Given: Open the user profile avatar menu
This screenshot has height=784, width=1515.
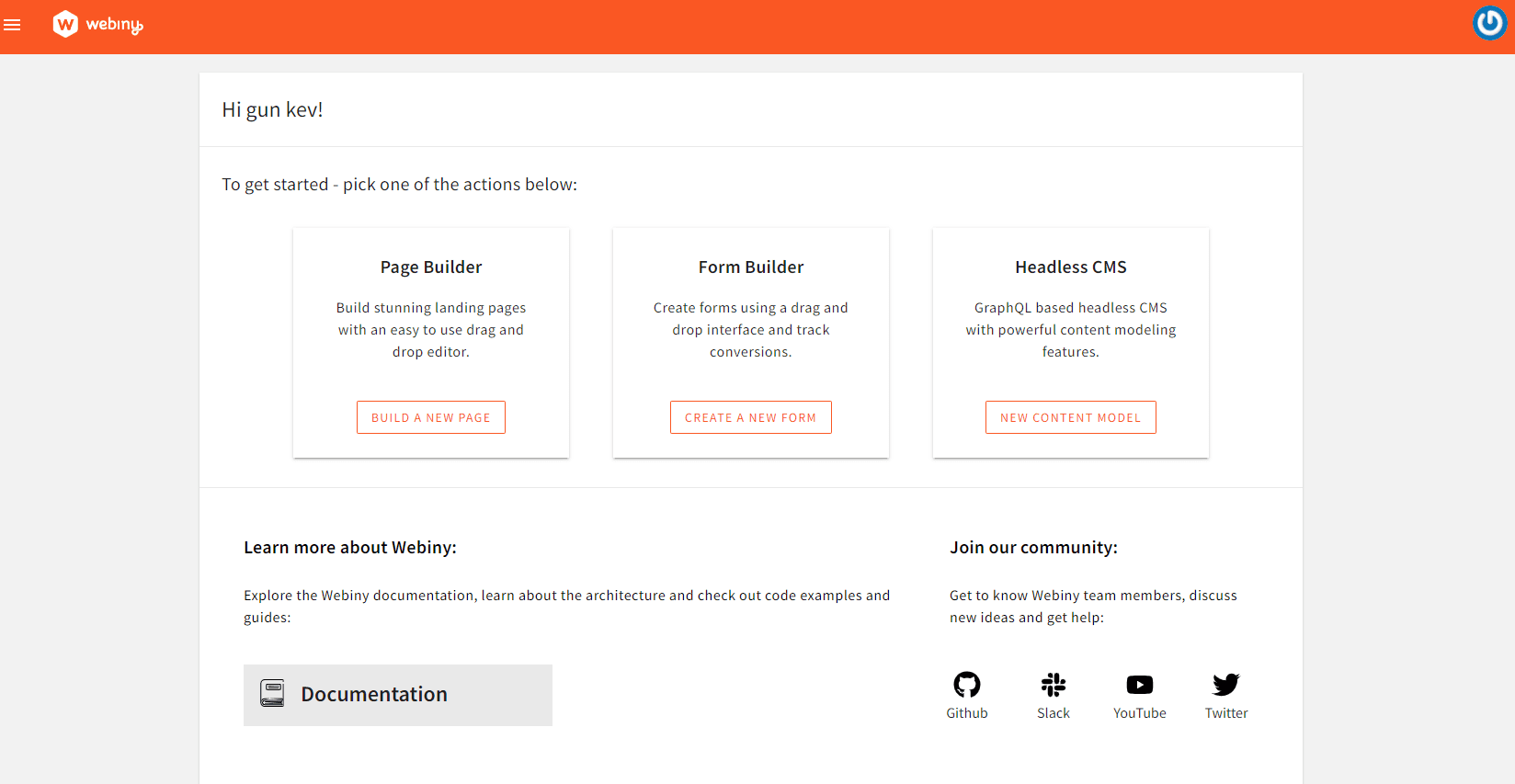Looking at the screenshot, I should [x=1489, y=23].
